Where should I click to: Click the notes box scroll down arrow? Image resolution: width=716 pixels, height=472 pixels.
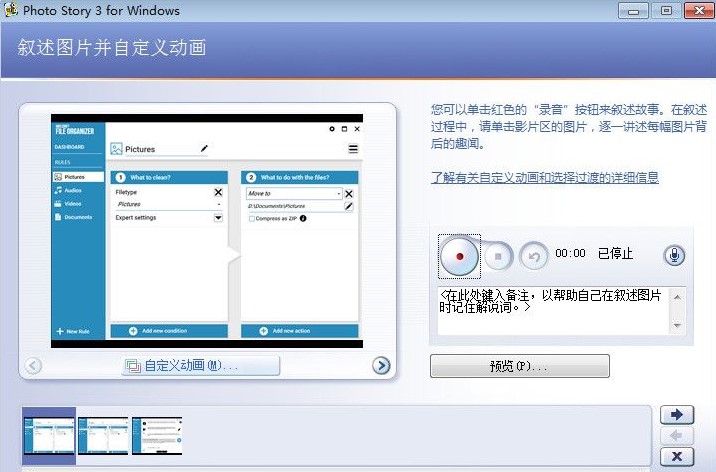pos(677,325)
